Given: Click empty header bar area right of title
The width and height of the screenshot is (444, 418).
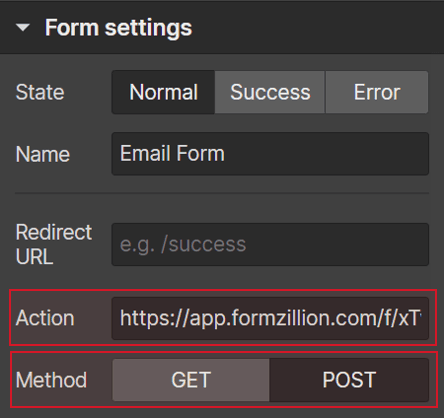Looking at the screenshot, I should (317, 28).
